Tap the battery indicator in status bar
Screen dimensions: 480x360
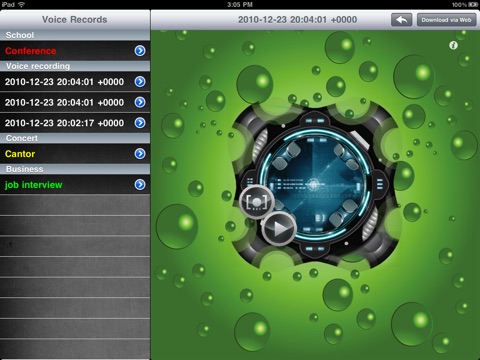tap(473, 4)
